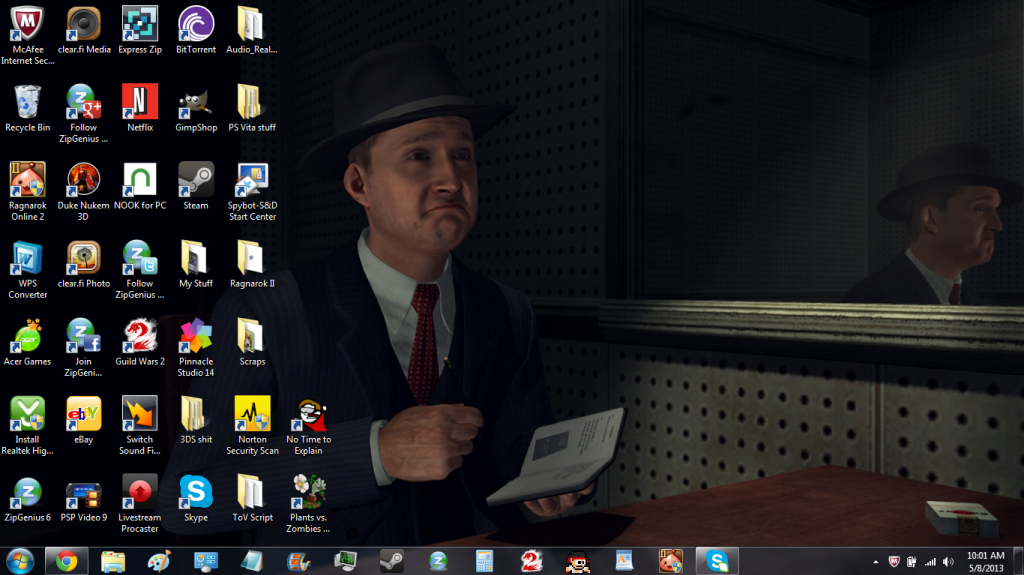The height and width of the screenshot is (575, 1024).
Task: Open Calculator from the taskbar
Action: [484, 561]
